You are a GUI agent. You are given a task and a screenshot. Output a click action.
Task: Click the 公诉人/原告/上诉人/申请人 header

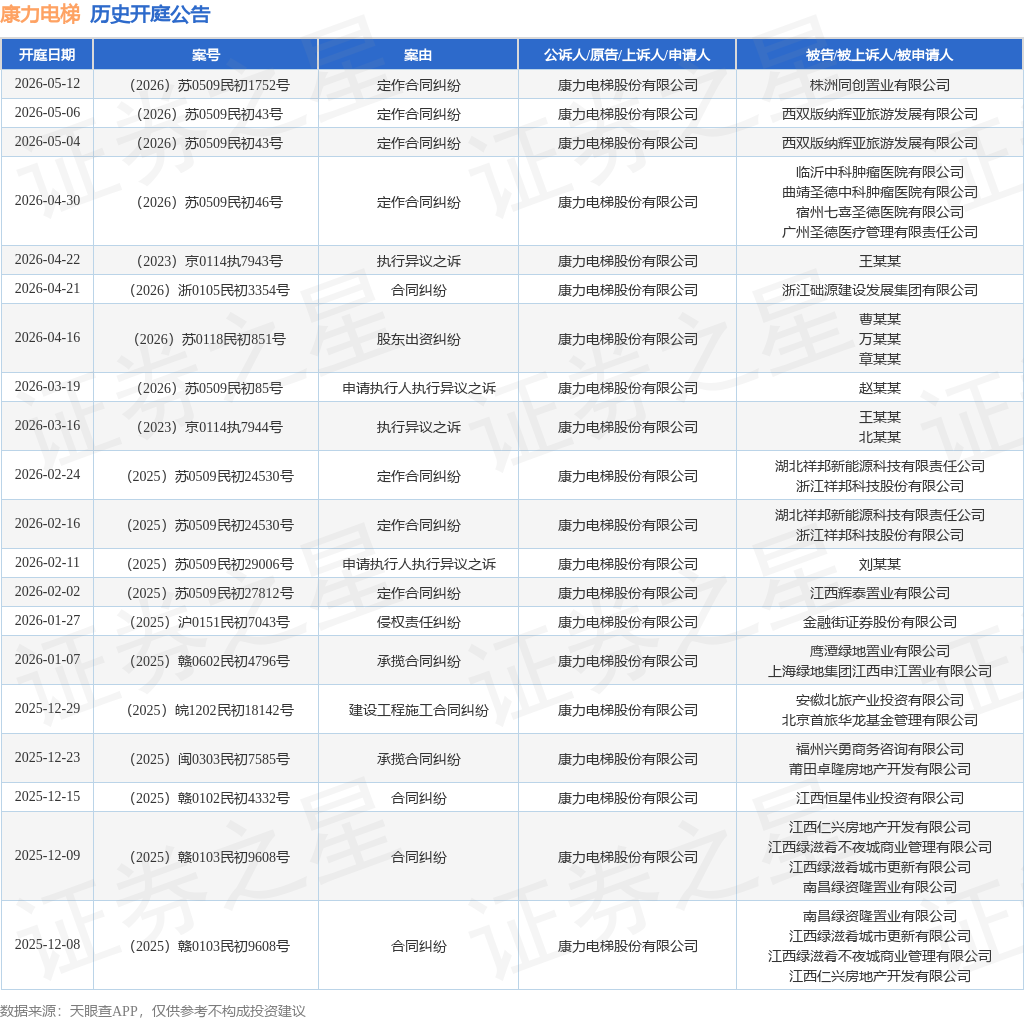(627, 55)
